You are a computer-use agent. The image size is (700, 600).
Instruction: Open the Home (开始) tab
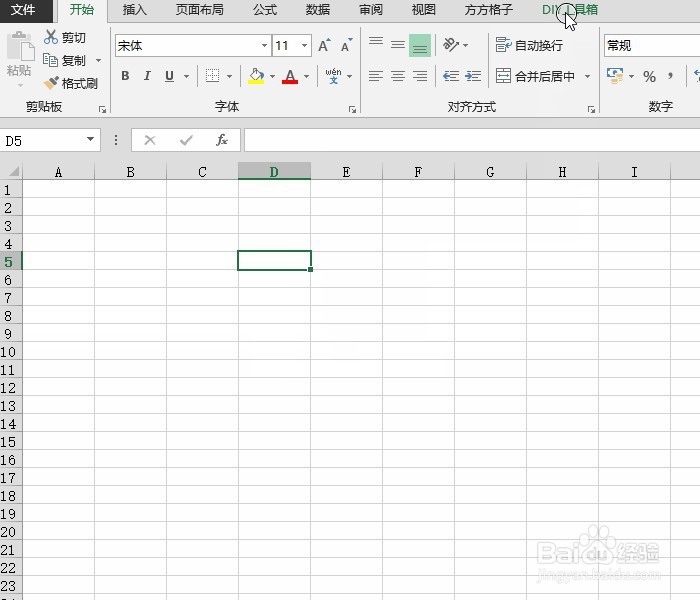click(82, 10)
